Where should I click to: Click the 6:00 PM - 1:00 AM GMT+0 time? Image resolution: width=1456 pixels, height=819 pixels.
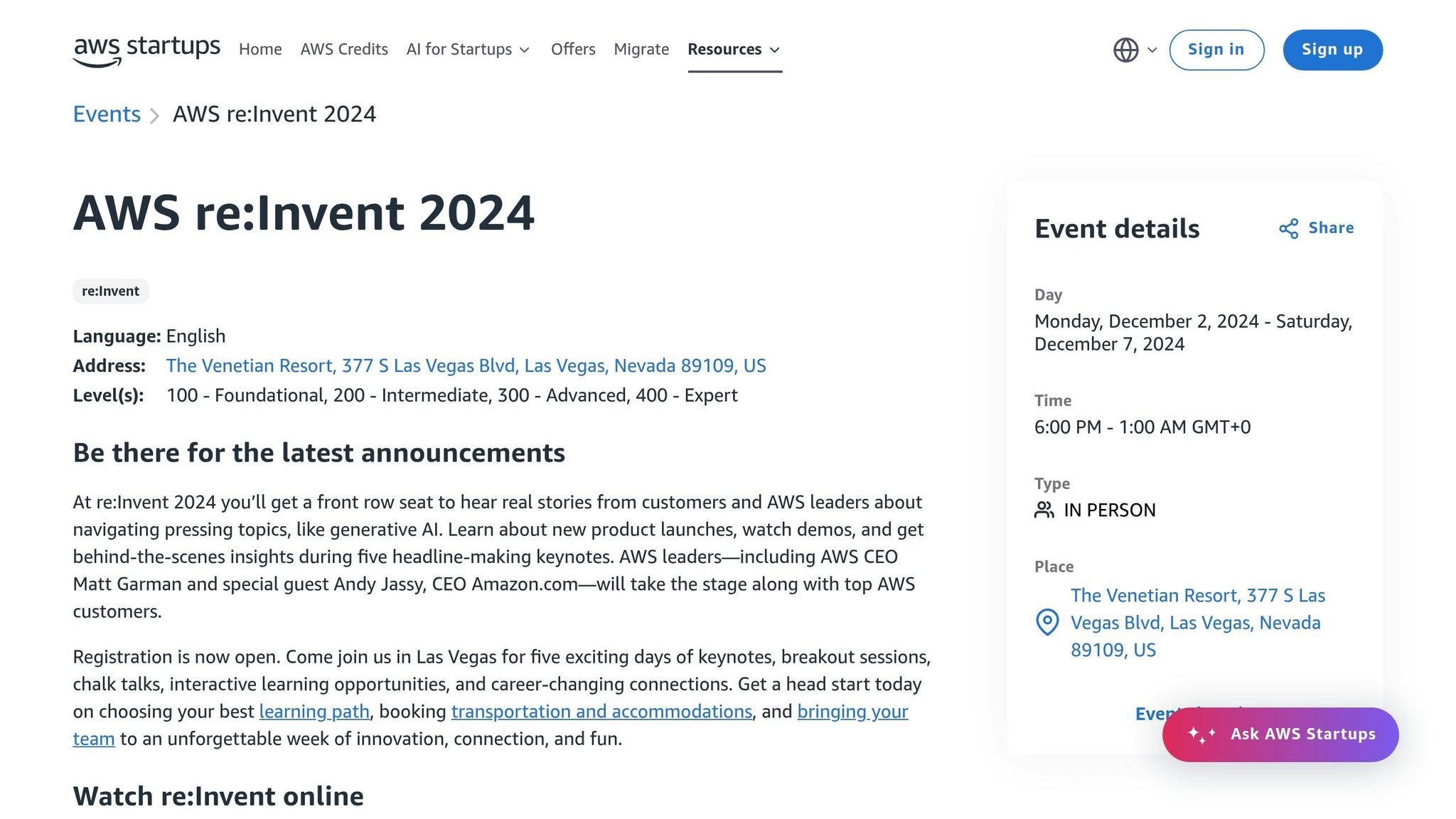click(1142, 427)
